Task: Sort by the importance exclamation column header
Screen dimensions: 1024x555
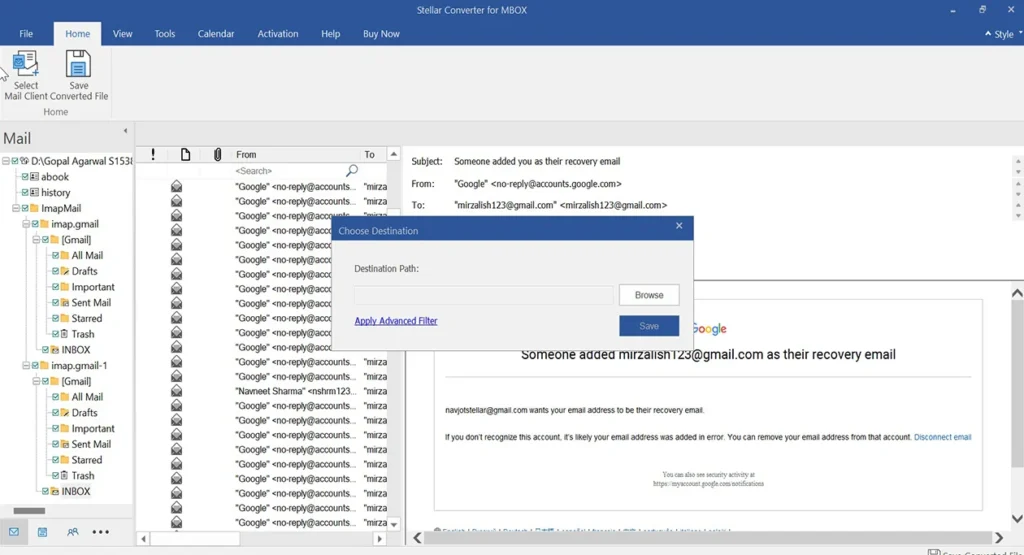Action: (x=153, y=154)
